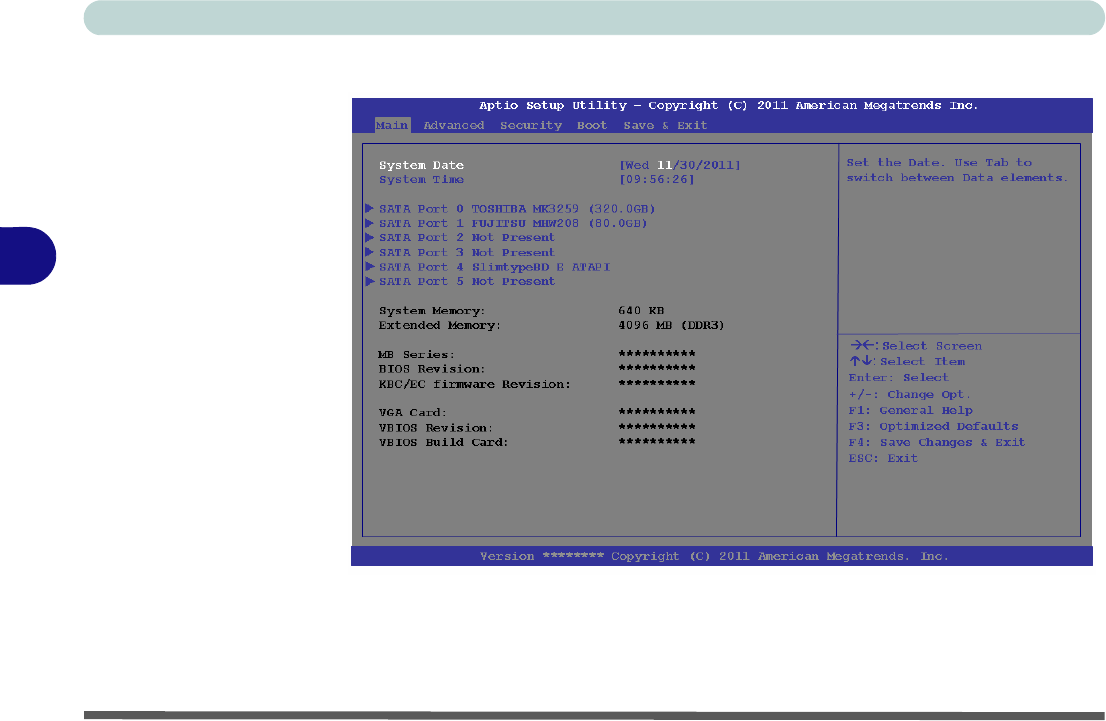Select the System Time value field
The height and width of the screenshot is (721, 1106).
(656, 180)
